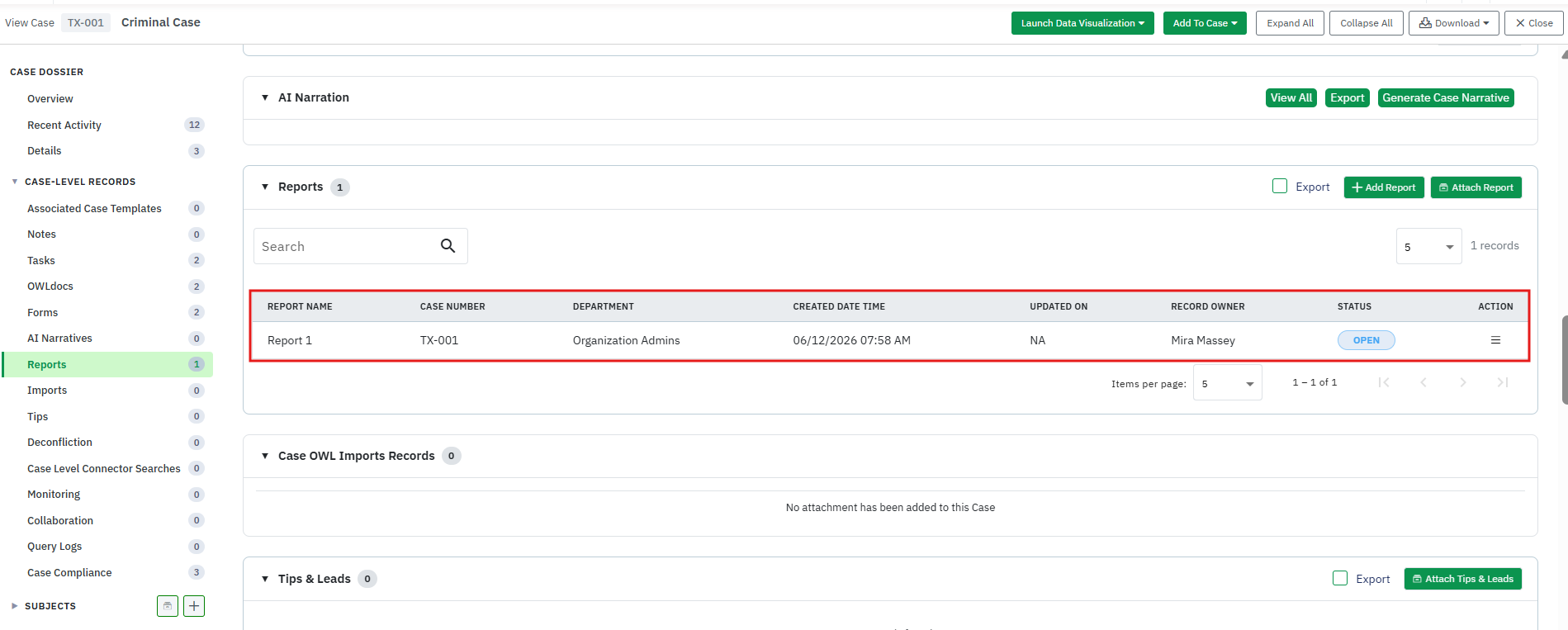1568x630 pixels.
Task: Click View All in AI Narration
Action: (x=1291, y=97)
